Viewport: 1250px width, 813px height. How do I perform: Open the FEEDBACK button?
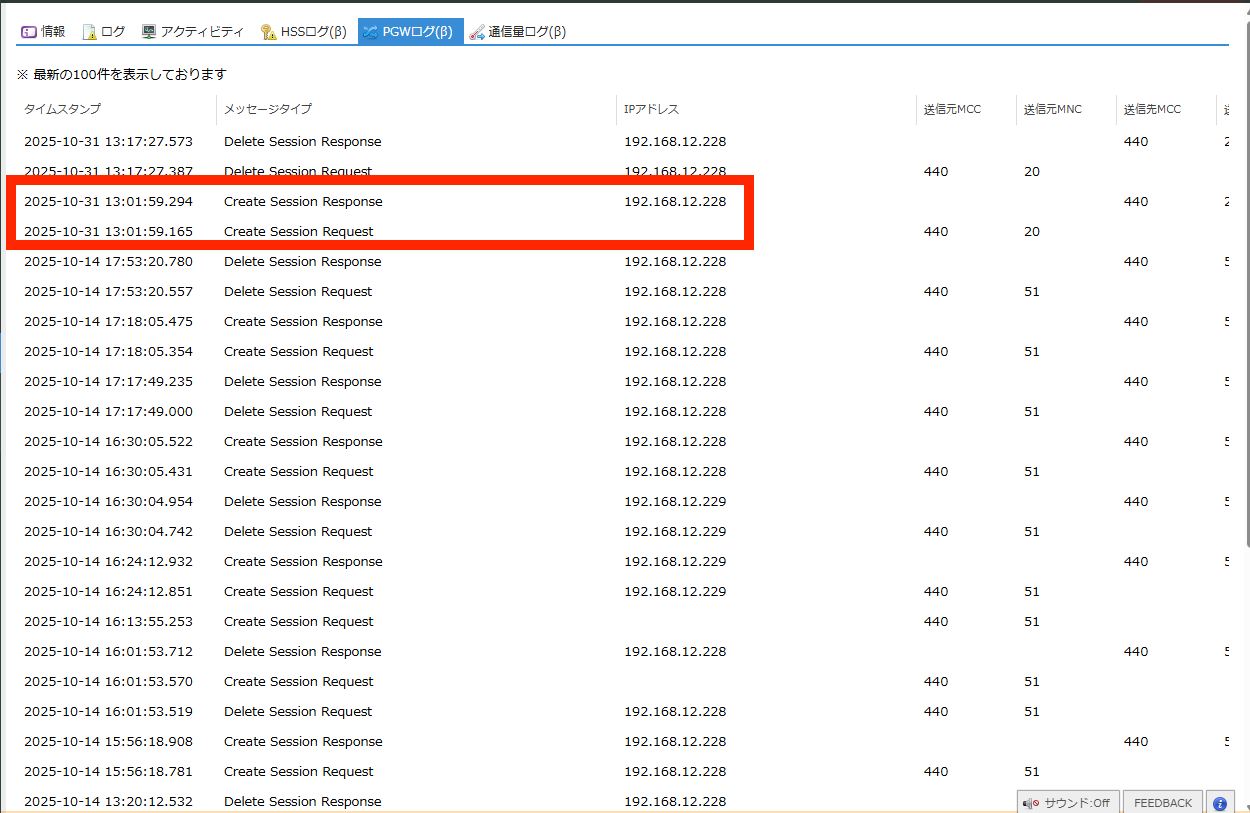(1163, 803)
